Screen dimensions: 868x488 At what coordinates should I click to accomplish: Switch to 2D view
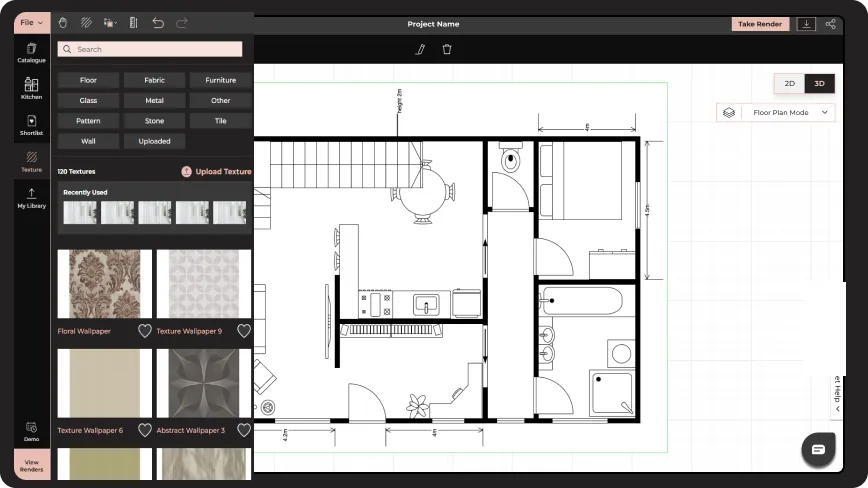click(x=789, y=84)
